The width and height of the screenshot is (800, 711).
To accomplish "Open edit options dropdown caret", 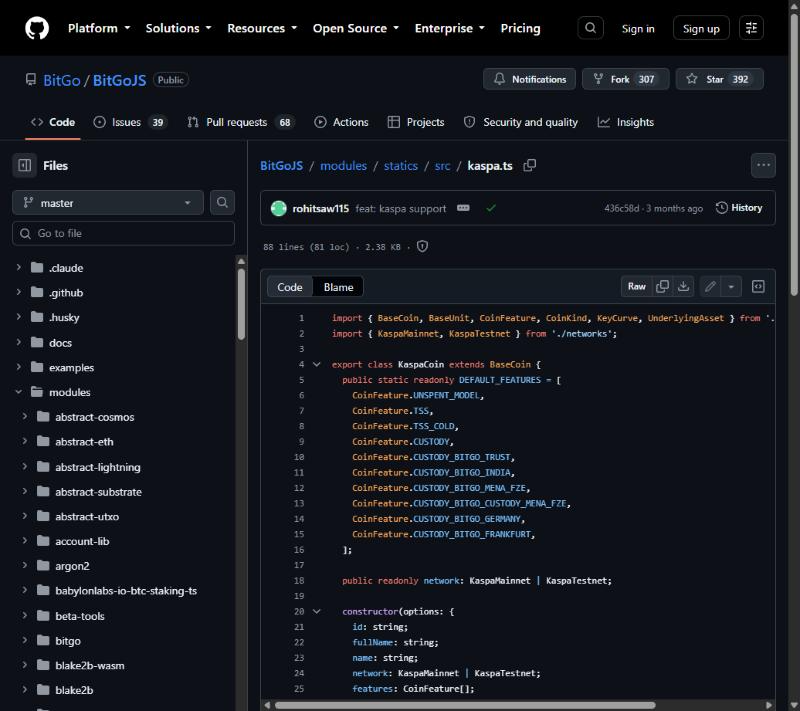I will tap(731, 287).
